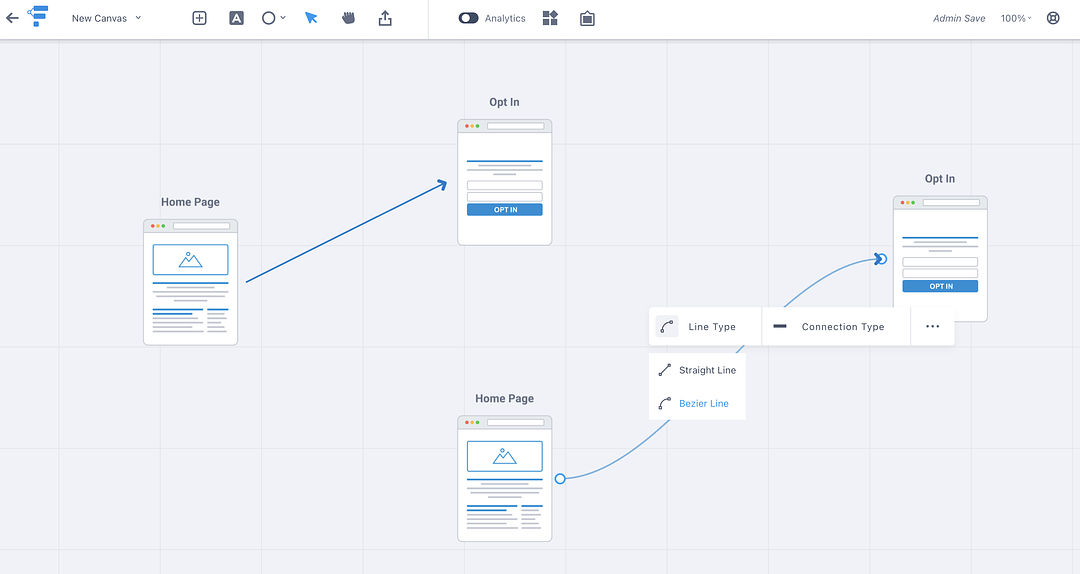Click the calendar icon in toolbar
1080x574 pixels.
(x=587, y=18)
